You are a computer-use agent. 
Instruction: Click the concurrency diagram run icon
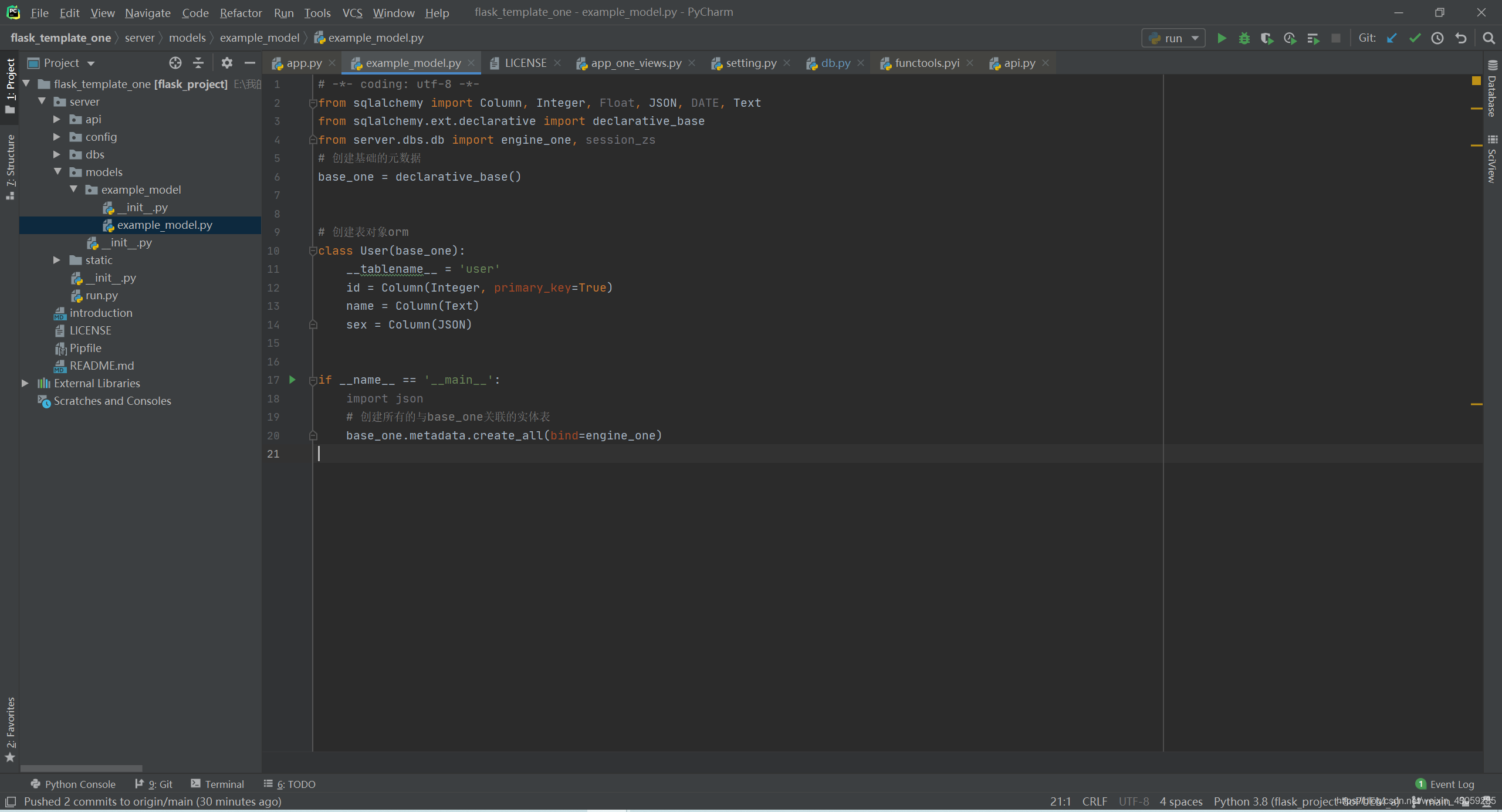pos(1313,38)
